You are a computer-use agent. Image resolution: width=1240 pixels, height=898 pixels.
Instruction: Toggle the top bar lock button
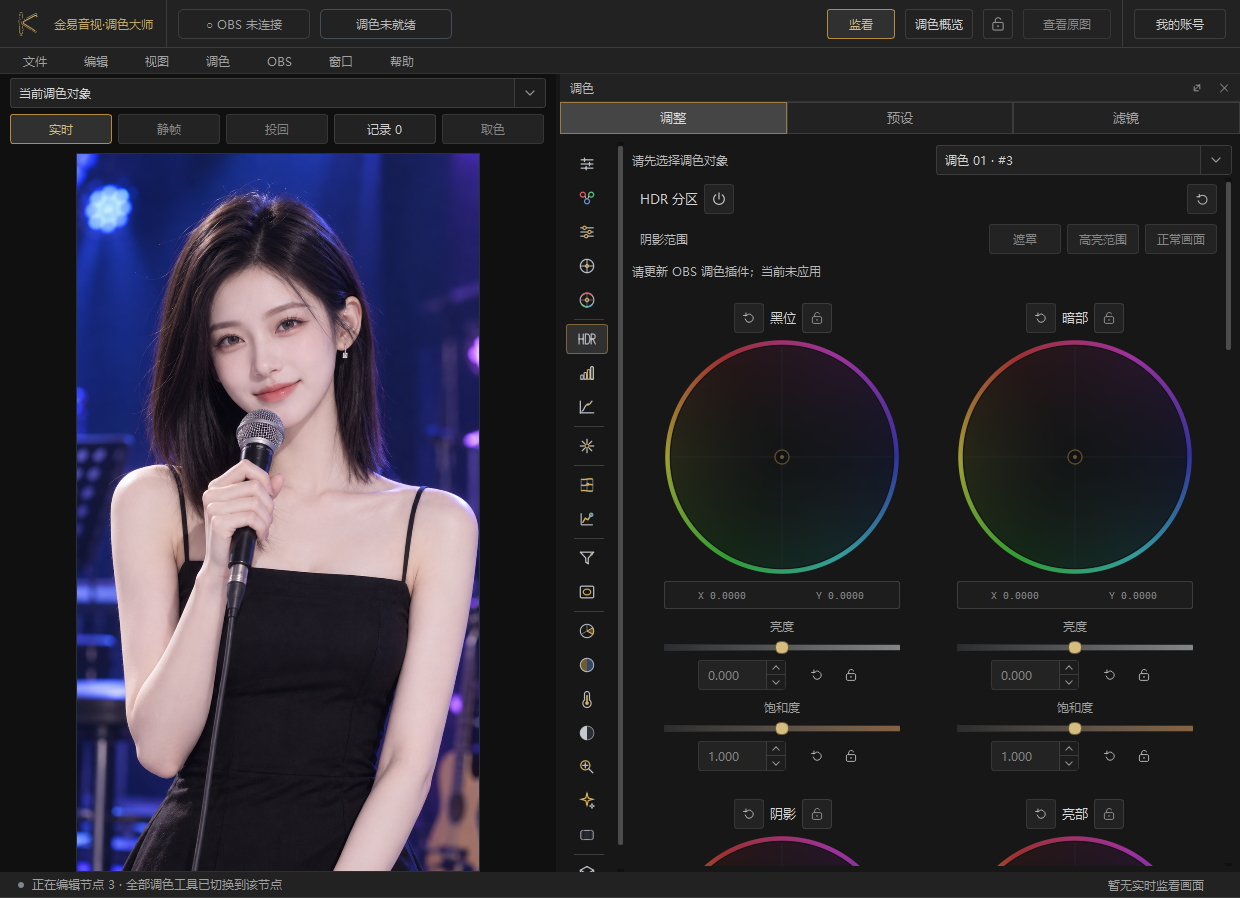point(998,24)
